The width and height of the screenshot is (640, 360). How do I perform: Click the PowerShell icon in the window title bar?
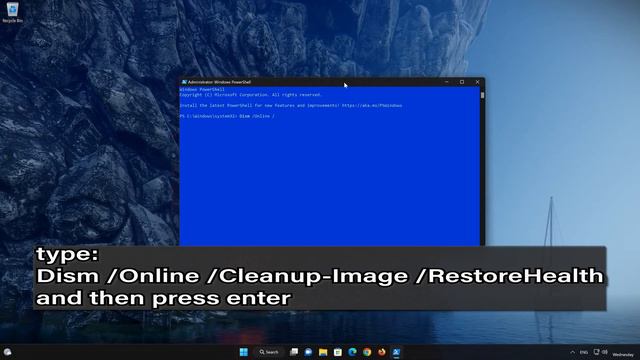pos(184,82)
